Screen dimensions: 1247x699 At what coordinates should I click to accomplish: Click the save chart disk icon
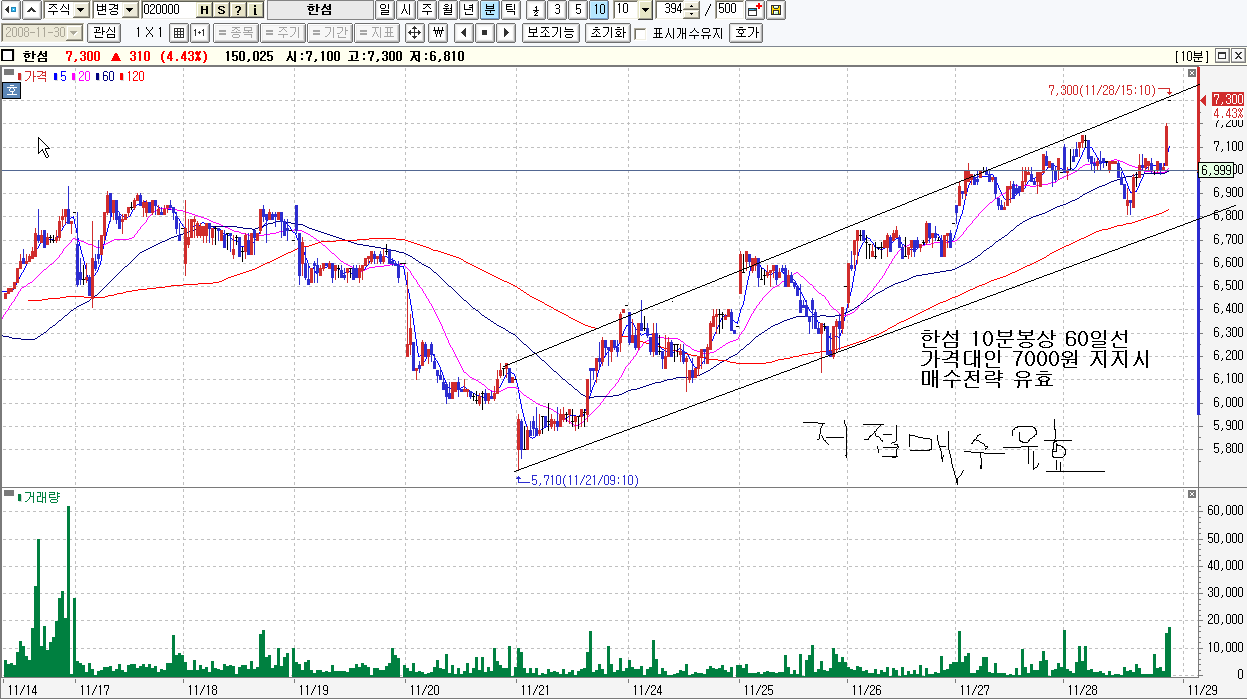tap(776, 10)
